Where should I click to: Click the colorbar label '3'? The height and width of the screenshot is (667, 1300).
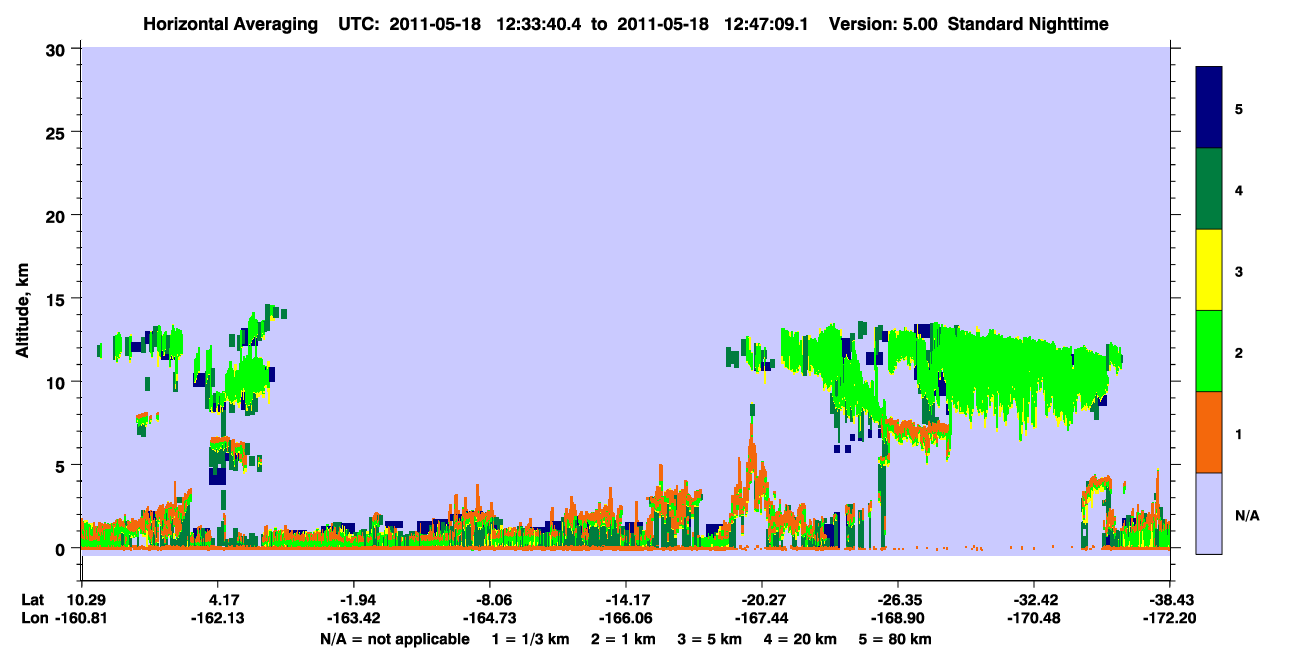1239,271
